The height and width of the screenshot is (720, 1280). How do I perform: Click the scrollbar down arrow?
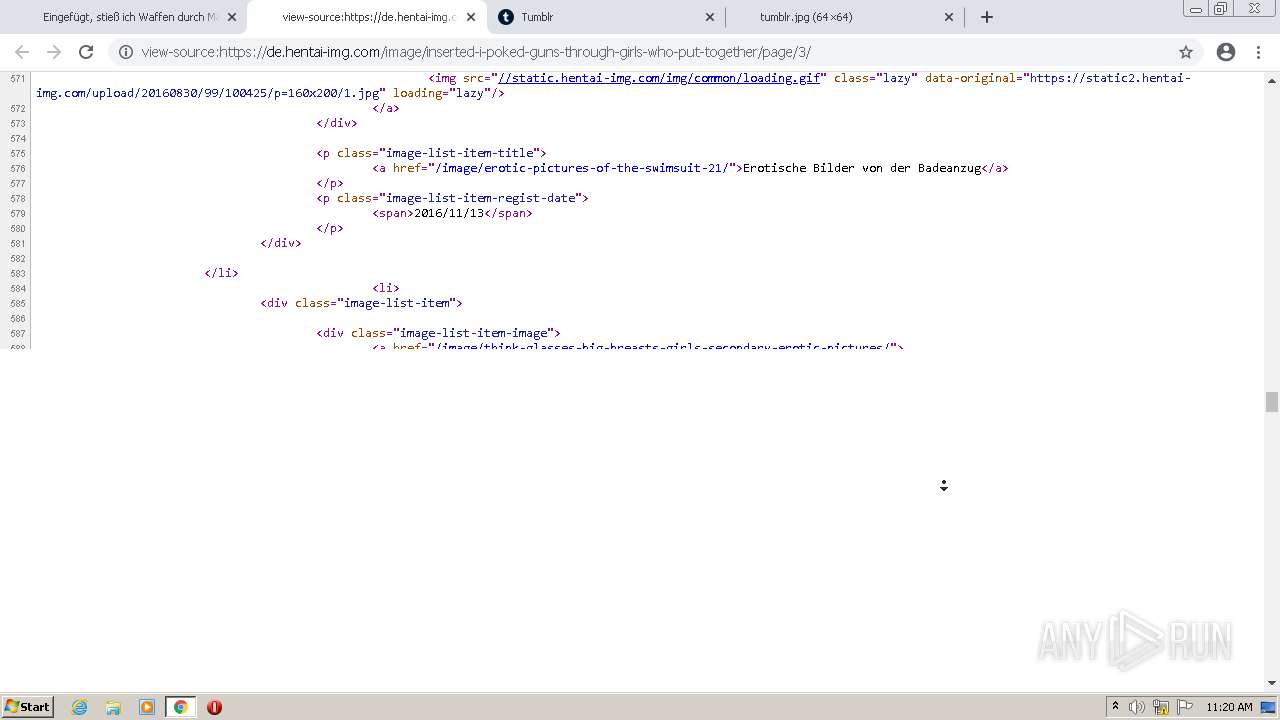(x=1272, y=683)
